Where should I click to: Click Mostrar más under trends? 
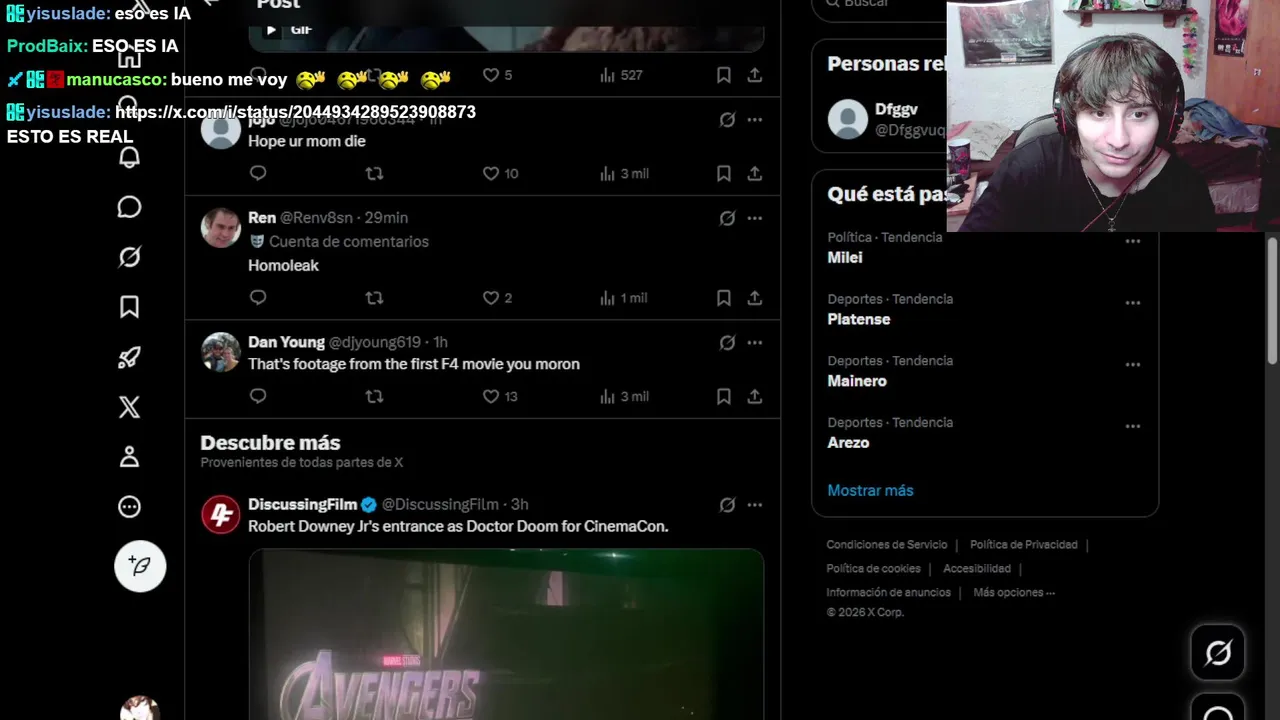pyautogui.click(x=870, y=490)
